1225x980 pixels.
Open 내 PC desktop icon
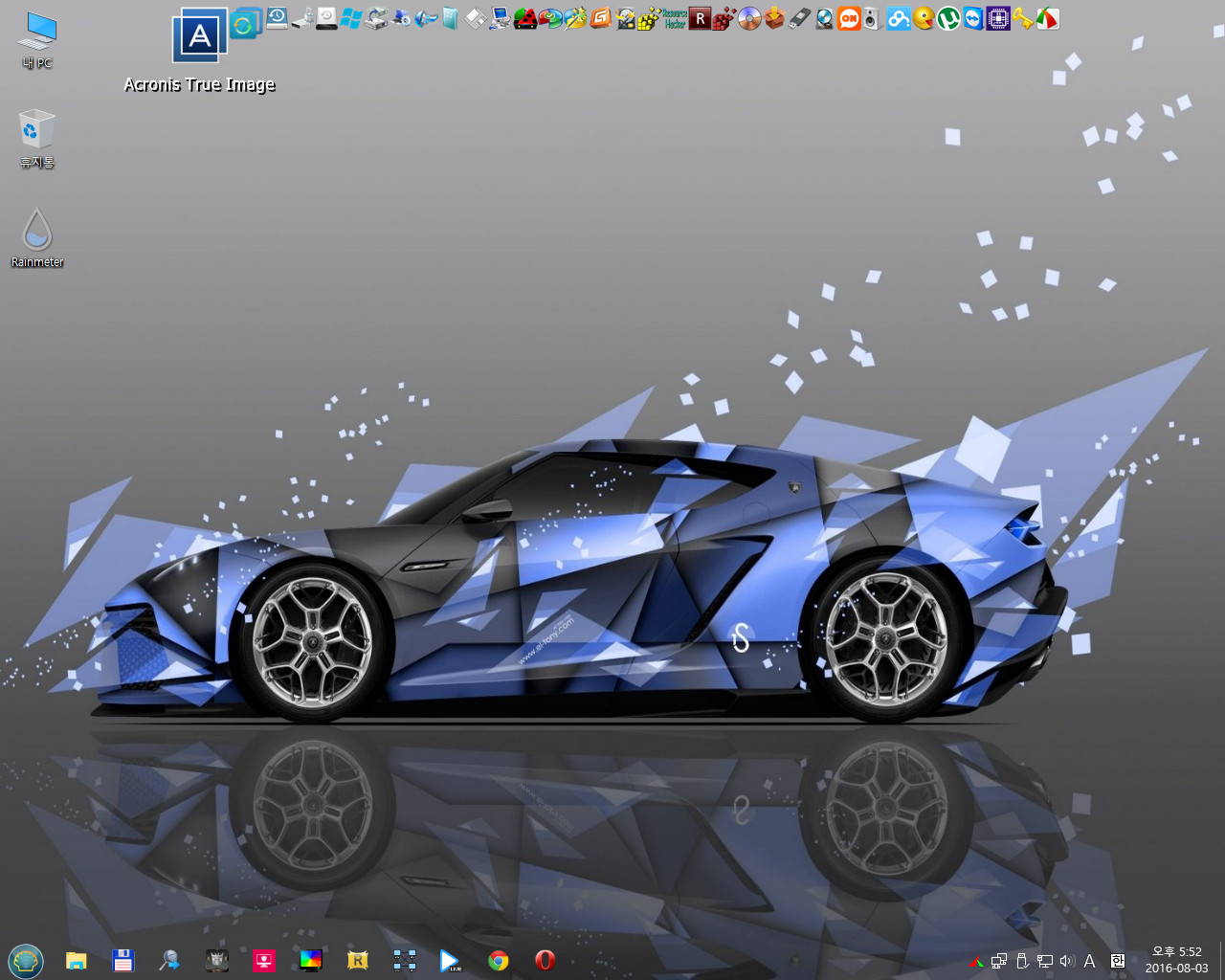[37, 40]
